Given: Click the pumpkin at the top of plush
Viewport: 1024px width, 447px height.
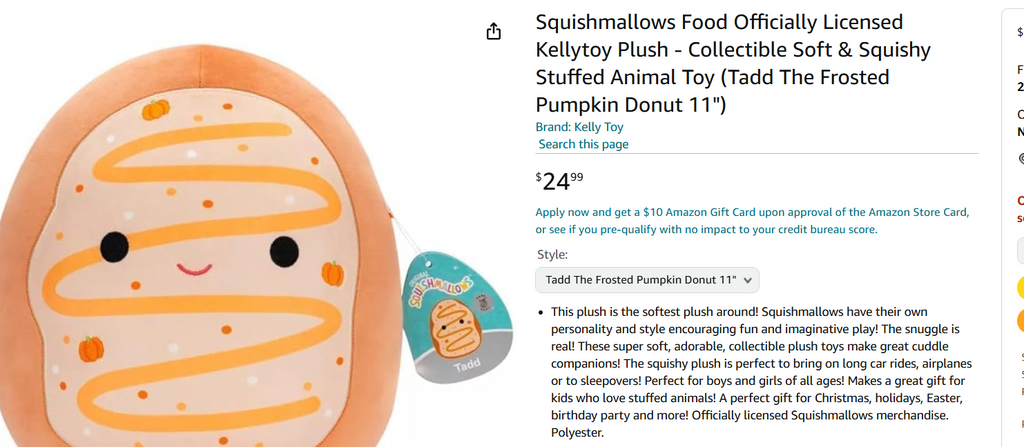Looking at the screenshot, I should point(155,110).
